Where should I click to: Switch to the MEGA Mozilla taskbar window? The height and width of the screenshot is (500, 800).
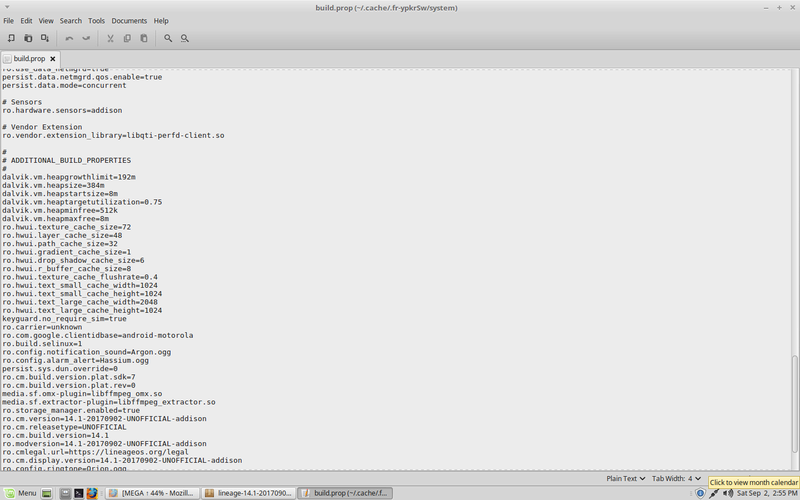153,493
